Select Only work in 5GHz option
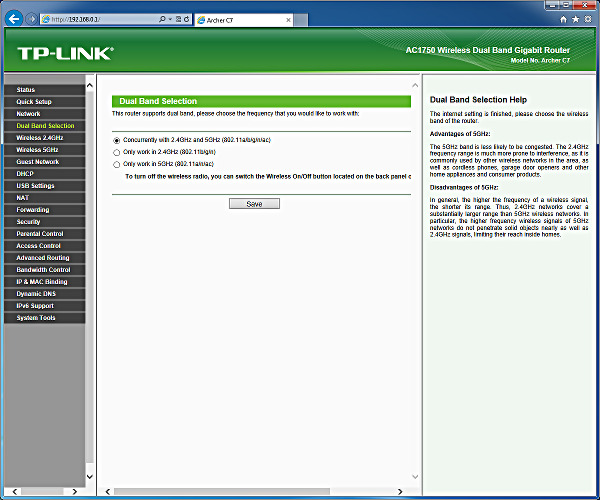Image resolution: width=600 pixels, height=500 pixels. click(x=117, y=164)
